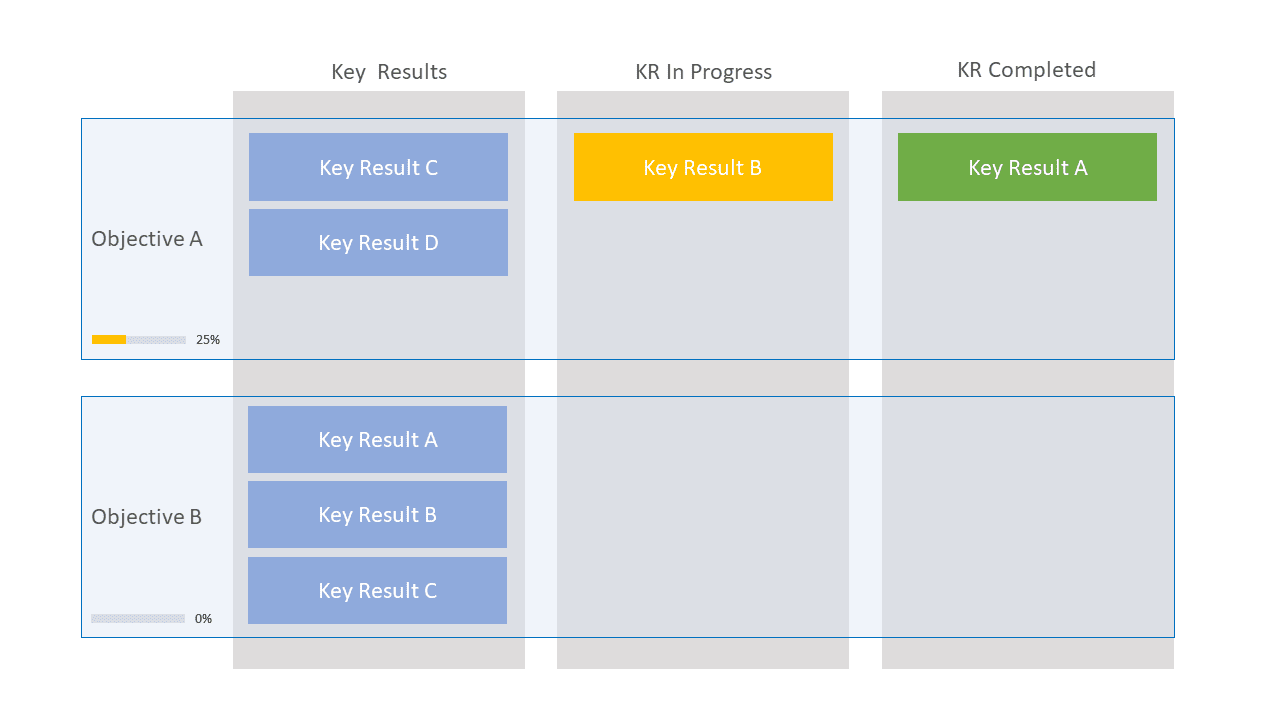Click the KR Completed column header

1027,70
